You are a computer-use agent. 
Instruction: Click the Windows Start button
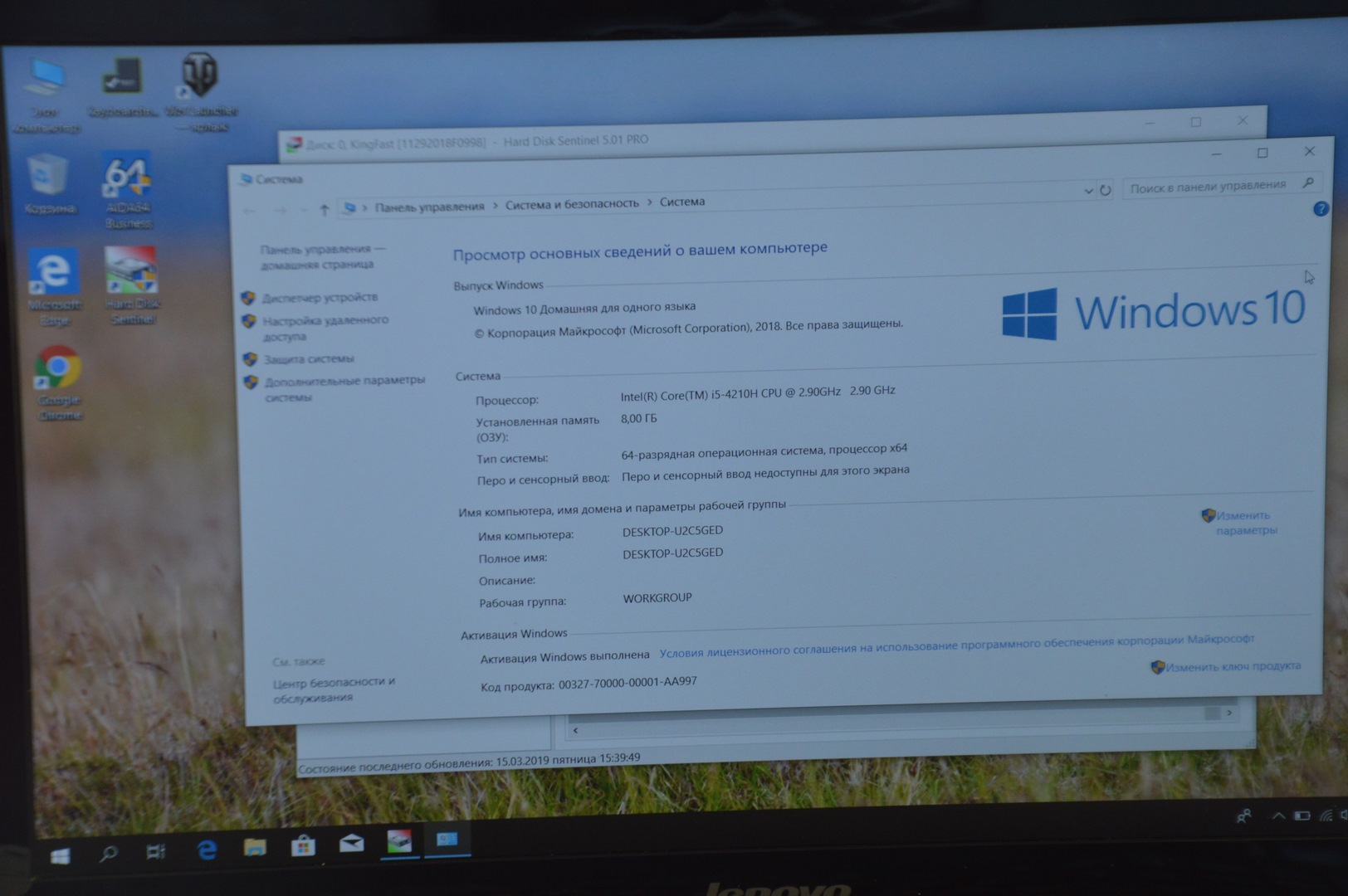[60, 855]
